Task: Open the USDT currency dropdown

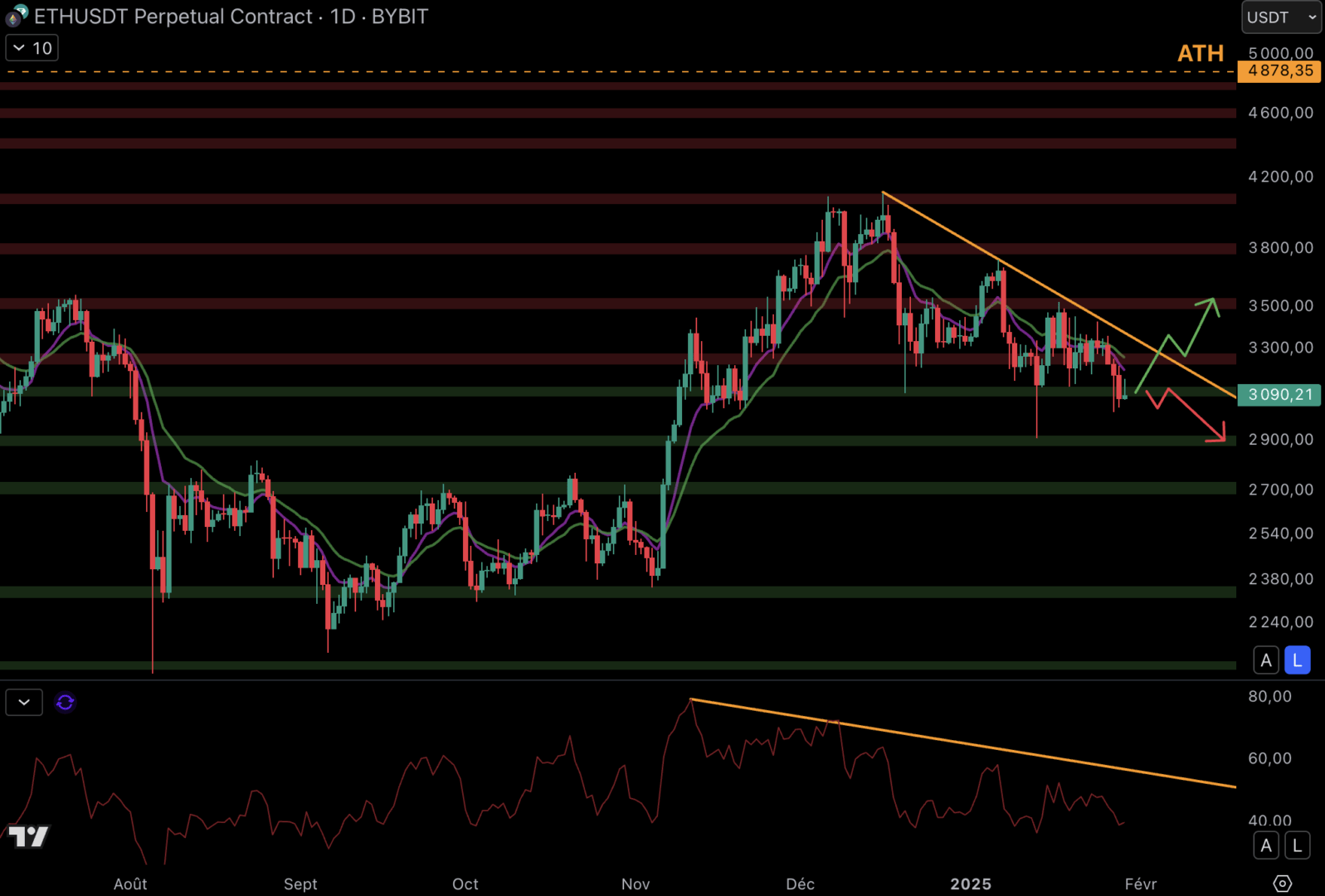Action: pos(1280,17)
